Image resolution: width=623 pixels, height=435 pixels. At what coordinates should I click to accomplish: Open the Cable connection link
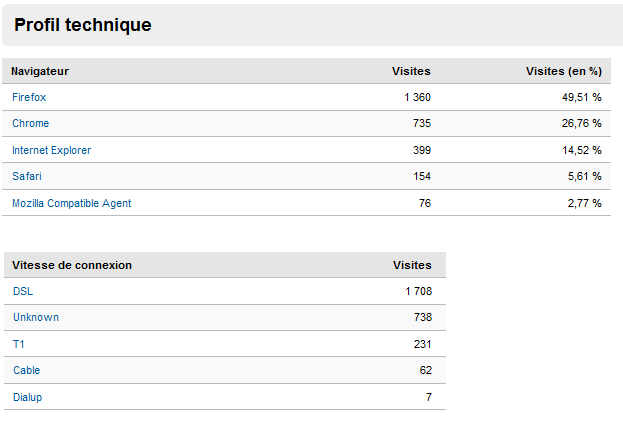tap(27, 370)
